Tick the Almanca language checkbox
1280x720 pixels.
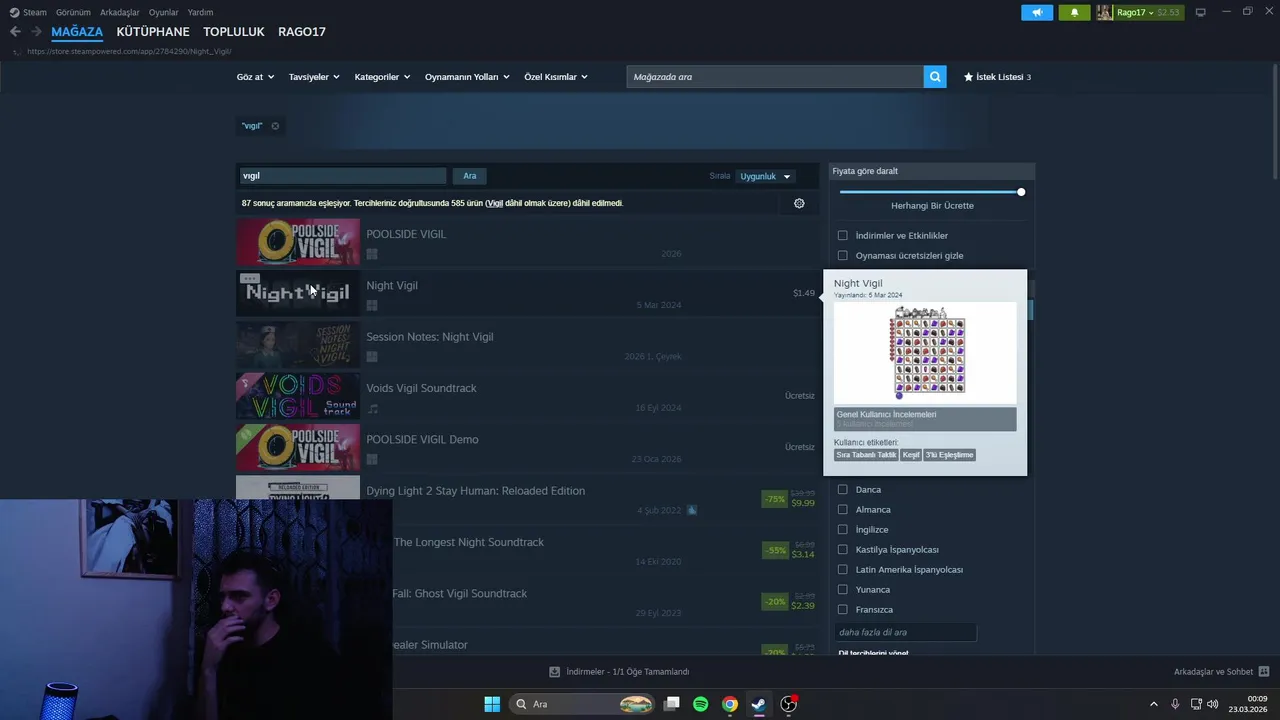point(842,510)
